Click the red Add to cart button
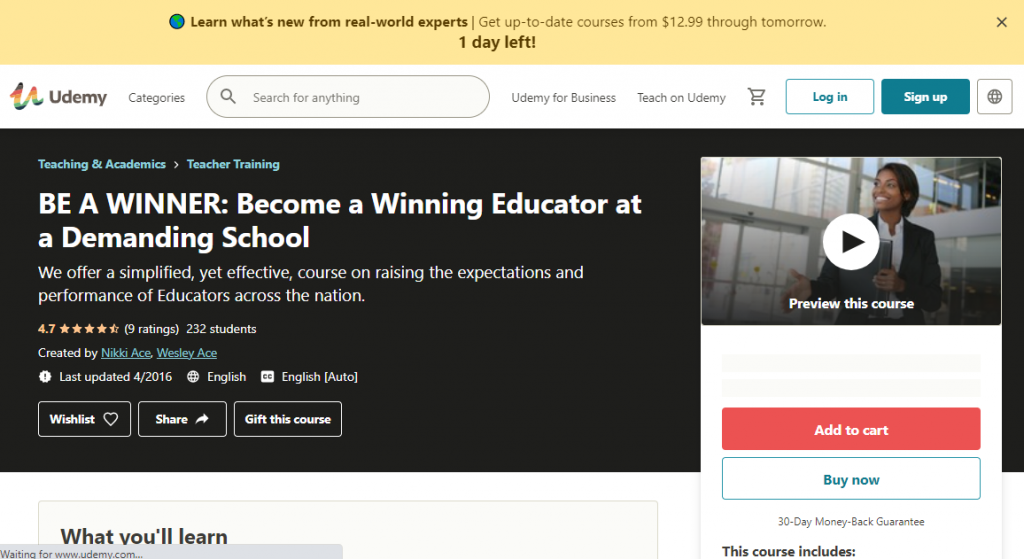 pyautogui.click(x=851, y=430)
